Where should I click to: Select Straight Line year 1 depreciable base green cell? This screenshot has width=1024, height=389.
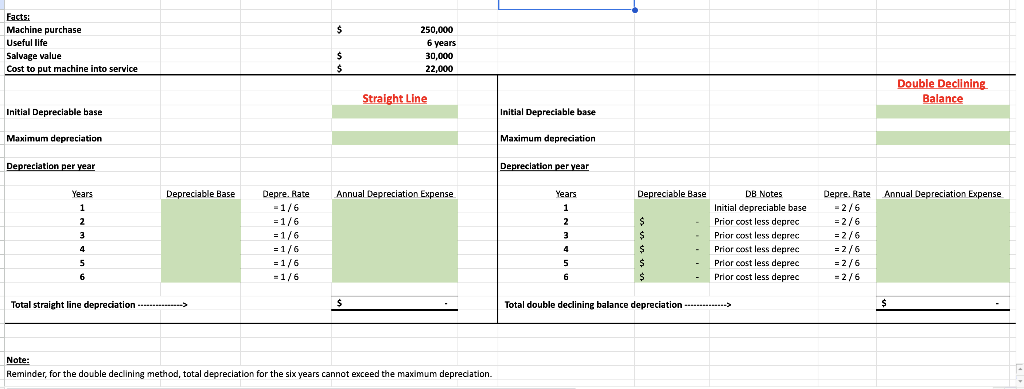coord(200,208)
